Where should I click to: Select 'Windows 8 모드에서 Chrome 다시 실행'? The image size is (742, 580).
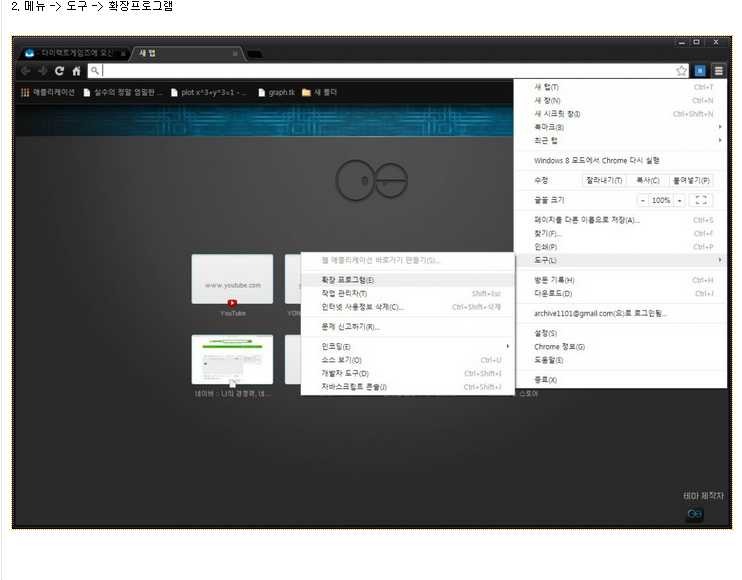click(620, 160)
